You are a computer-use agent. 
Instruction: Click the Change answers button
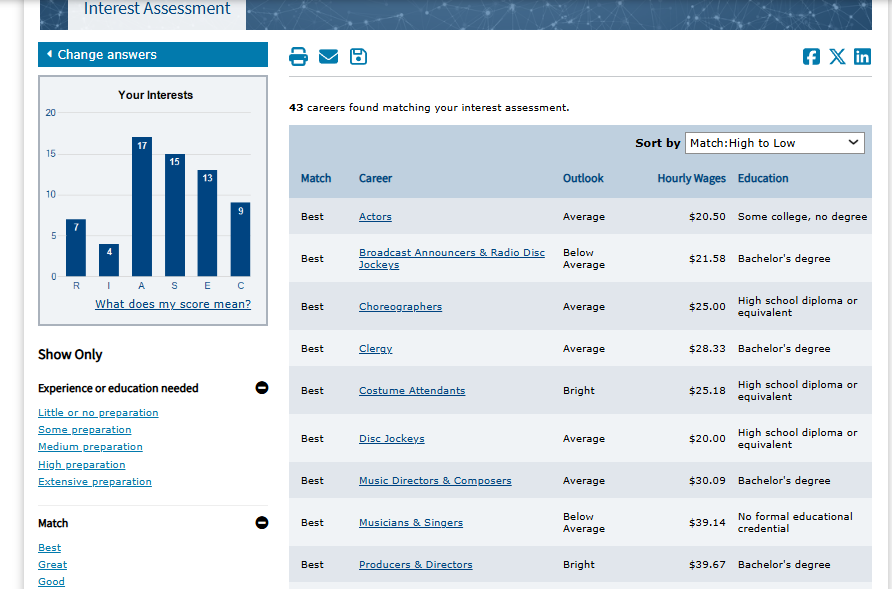tap(153, 55)
